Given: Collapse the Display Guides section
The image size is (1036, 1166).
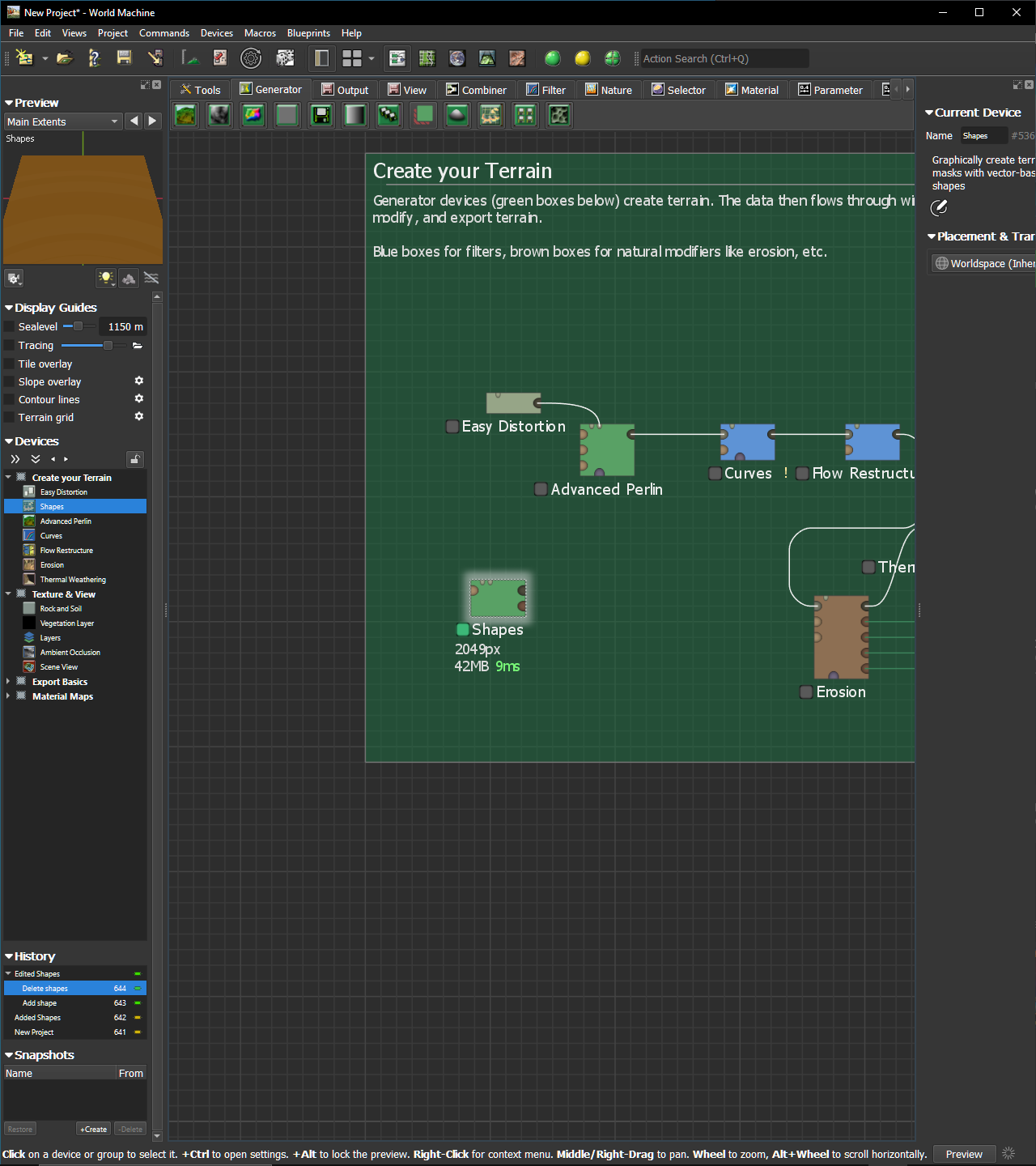Looking at the screenshot, I should pyautogui.click(x=9, y=308).
